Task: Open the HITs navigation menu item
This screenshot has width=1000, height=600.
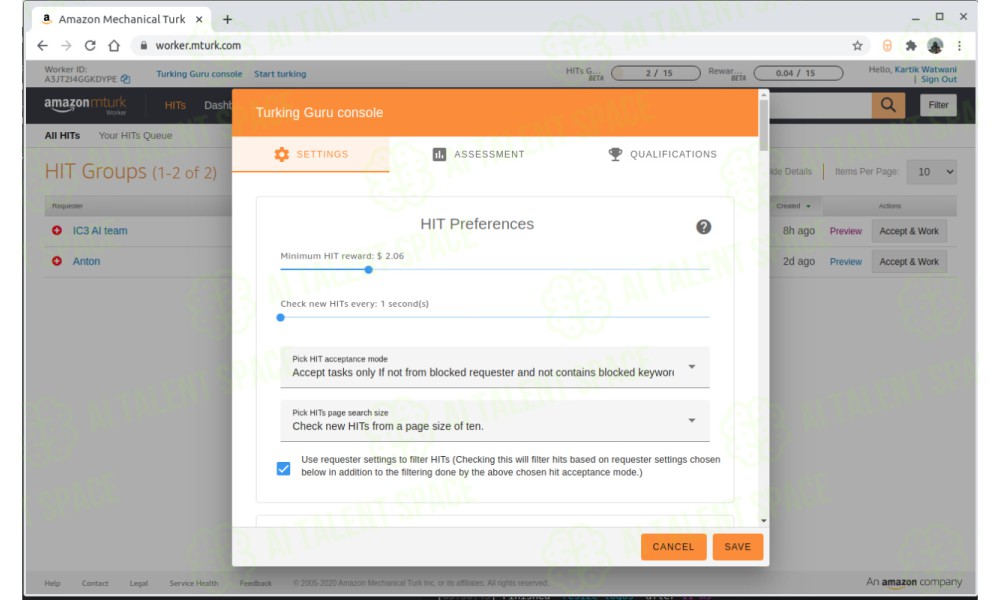Action: point(175,105)
